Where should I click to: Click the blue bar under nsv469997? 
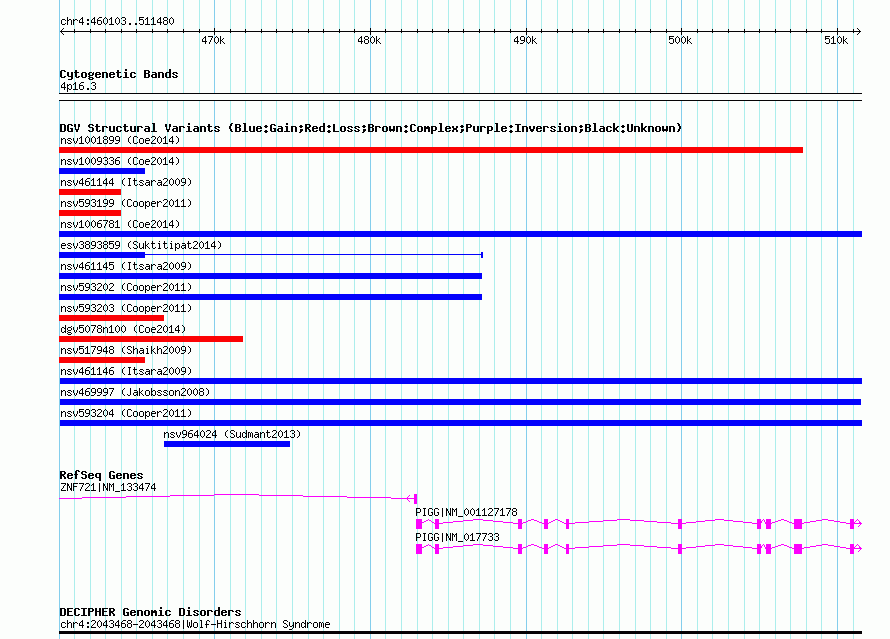click(x=460, y=402)
